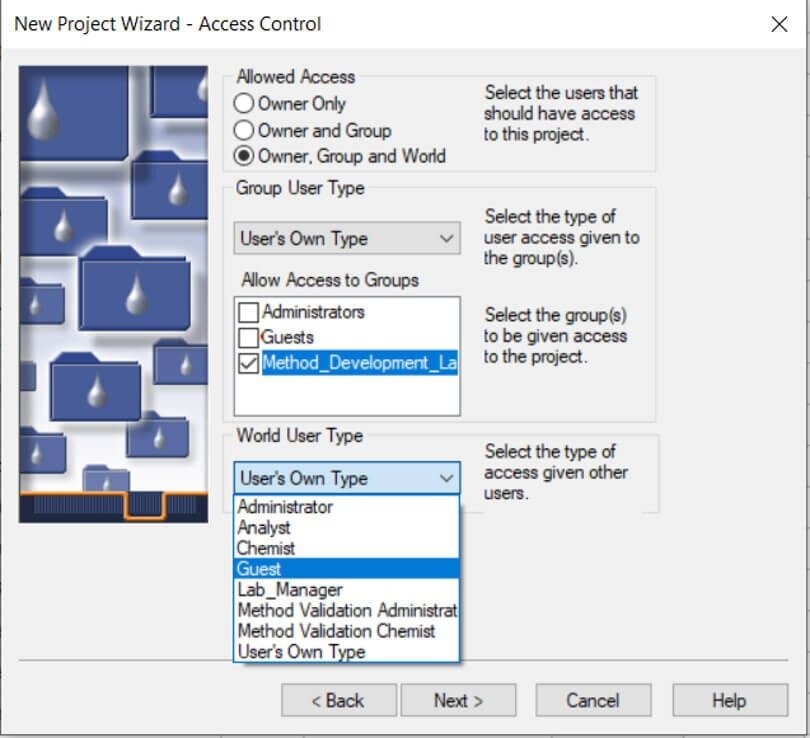The image size is (810, 738).
Task: Pick Method Validation Chemist option
Action: click(x=346, y=631)
